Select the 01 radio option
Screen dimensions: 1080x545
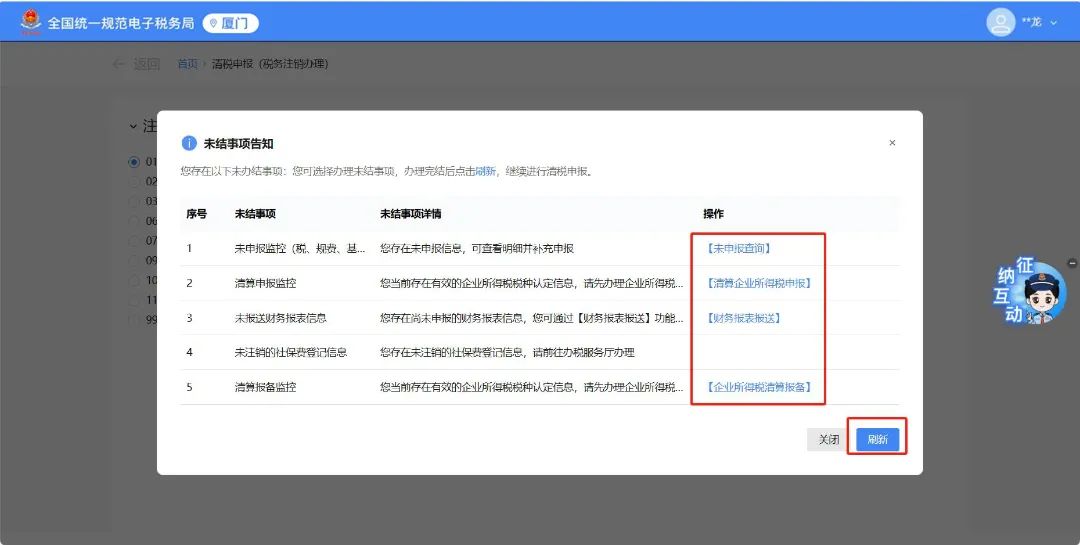click(x=134, y=162)
